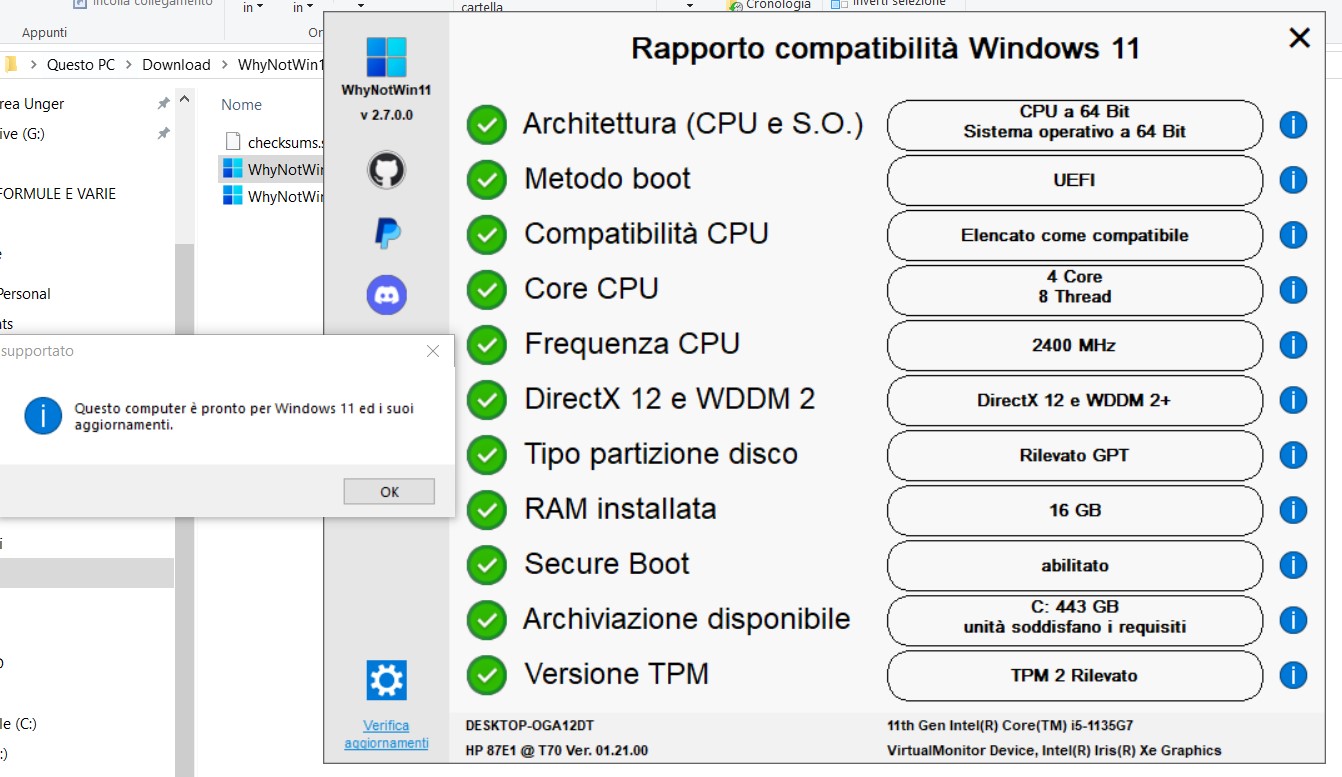Show info for Metodo boot row
Image resolution: width=1342 pixels, height=777 pixels.
(1293, 180)
